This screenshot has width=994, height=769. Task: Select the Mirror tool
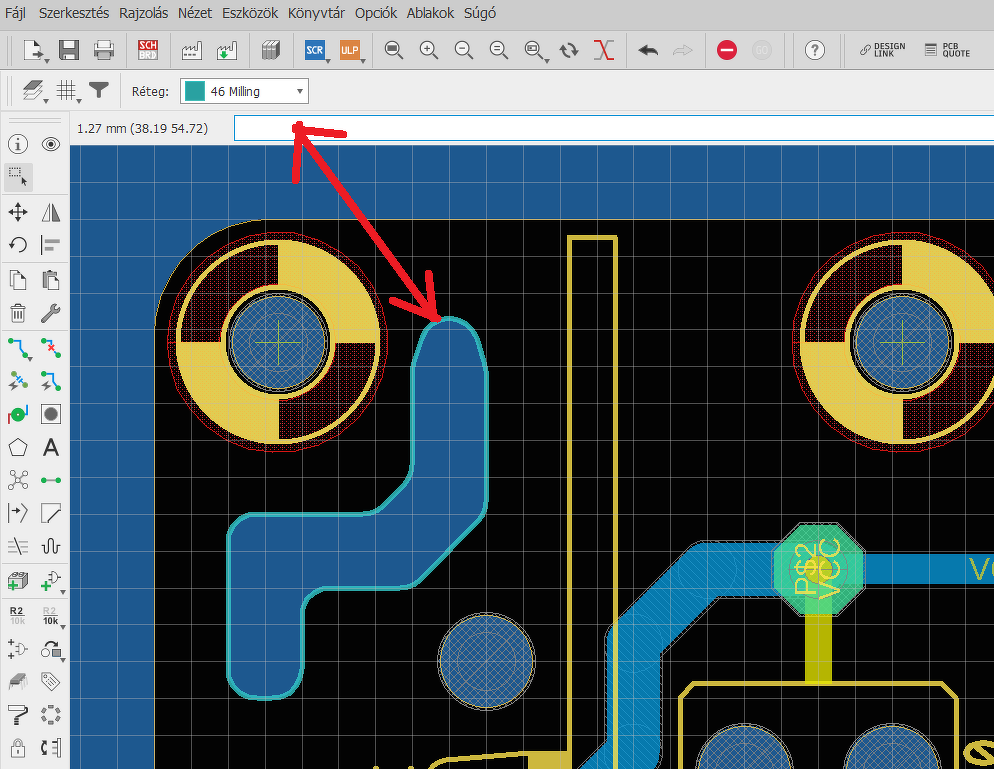pos(51,212)
